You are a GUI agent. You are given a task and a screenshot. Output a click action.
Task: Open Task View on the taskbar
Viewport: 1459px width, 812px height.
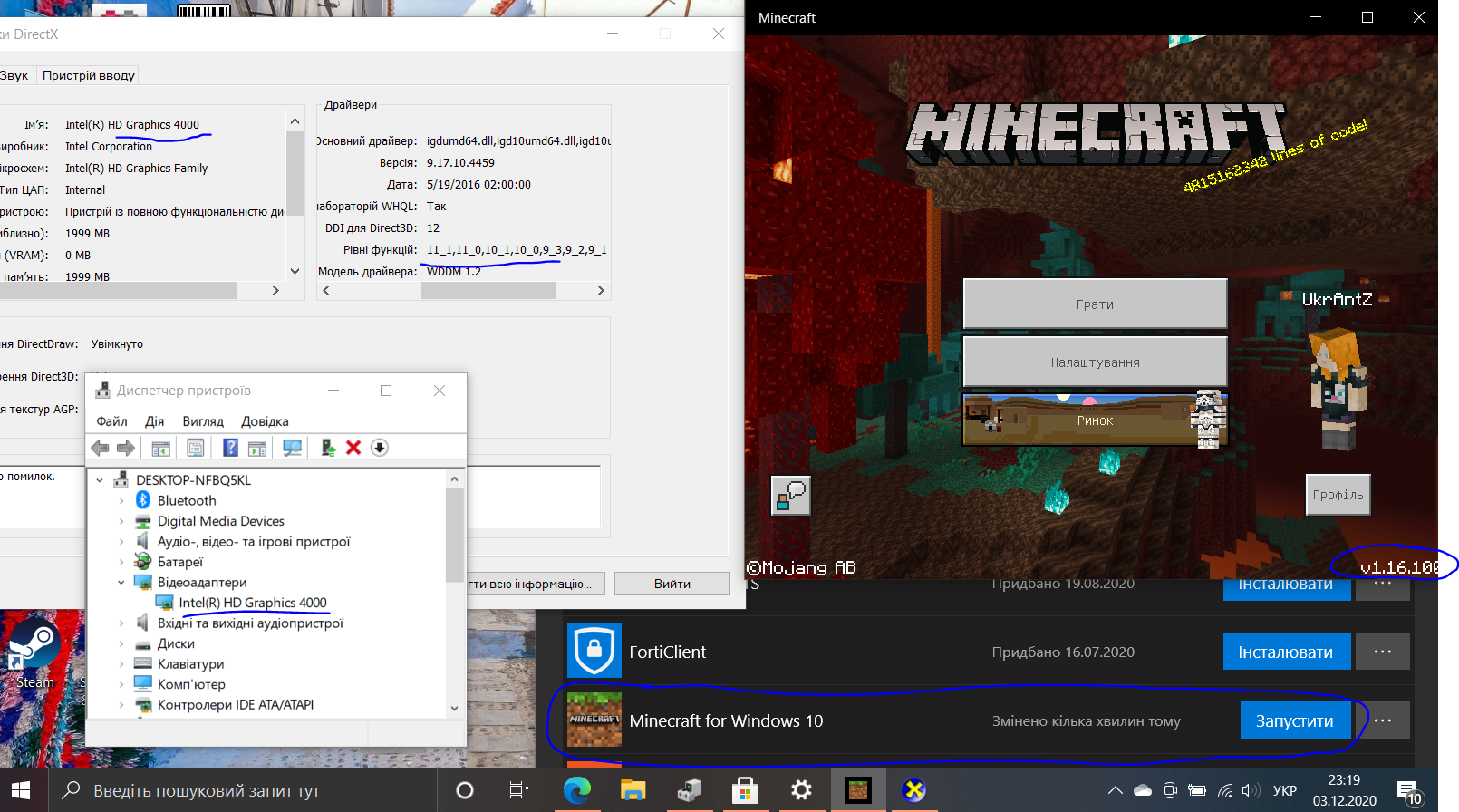[x=519, y=790]
